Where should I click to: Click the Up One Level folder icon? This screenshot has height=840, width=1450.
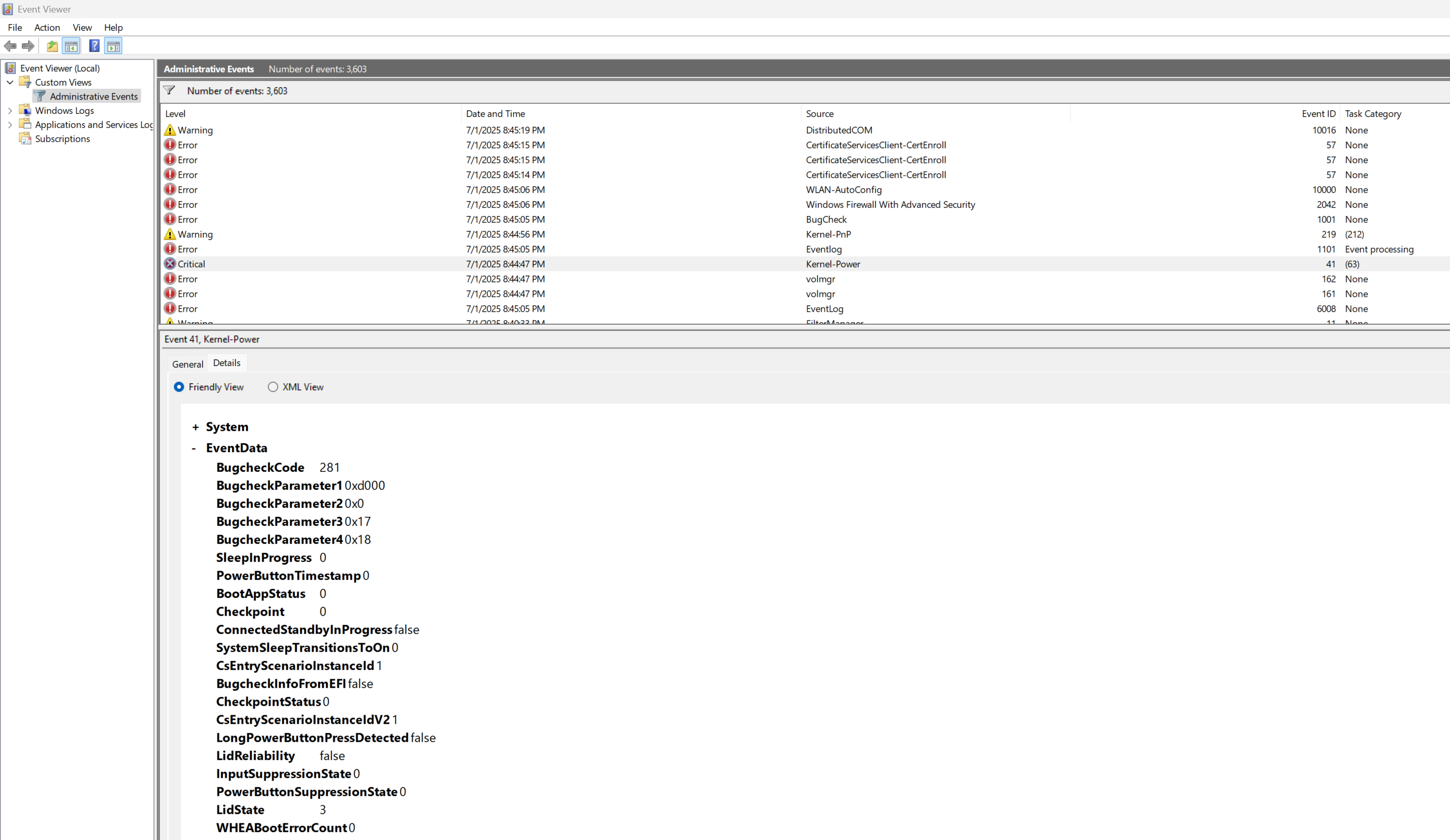tap(52, 46)
